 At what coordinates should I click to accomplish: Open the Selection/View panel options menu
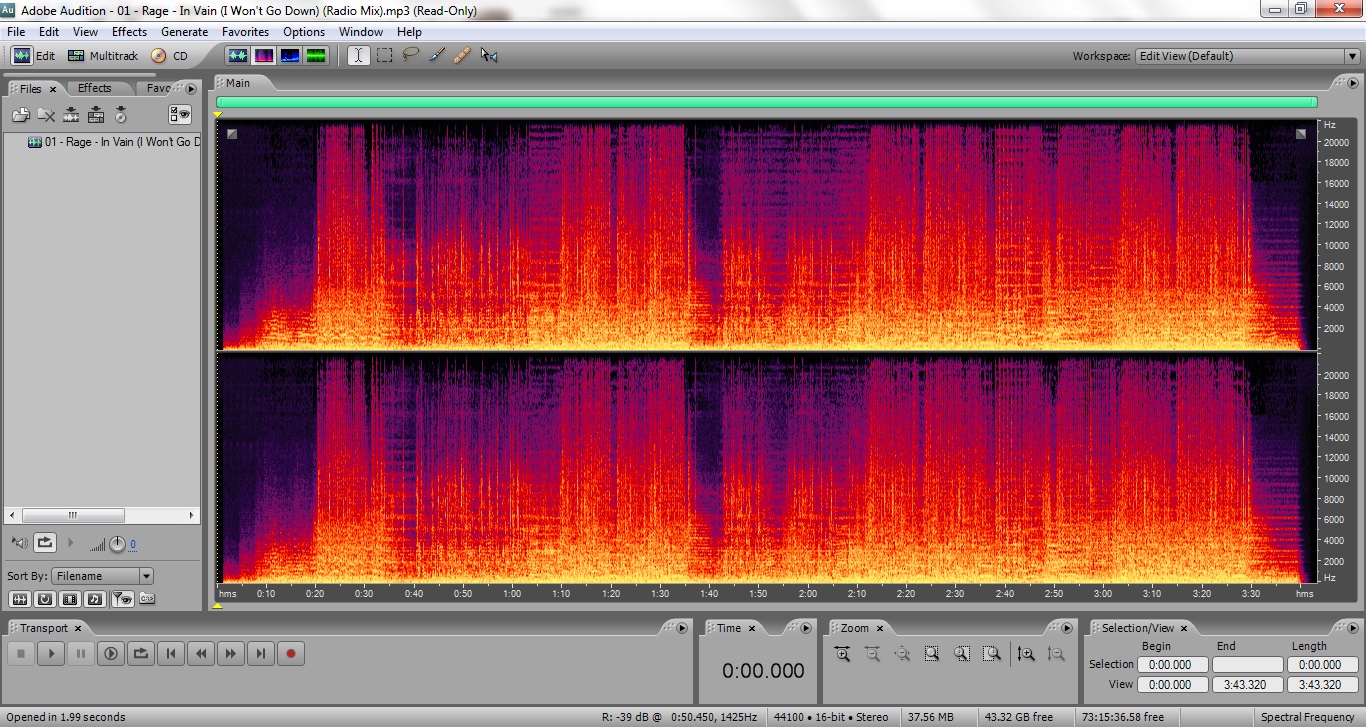(1351, 628)
